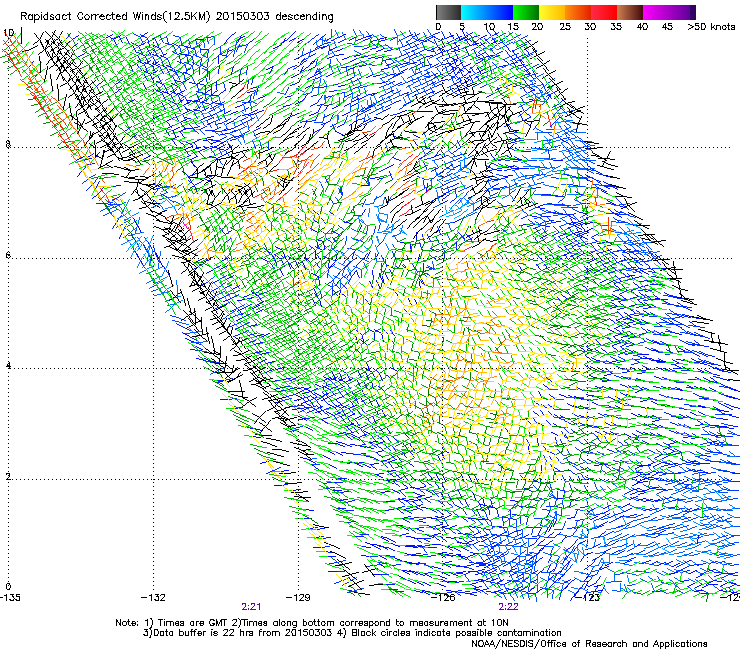Image resolution: width=740 pixels, height=650 pixels.
Task: Click the '-135' longitude axis label
Action: (x=10, y=598)
